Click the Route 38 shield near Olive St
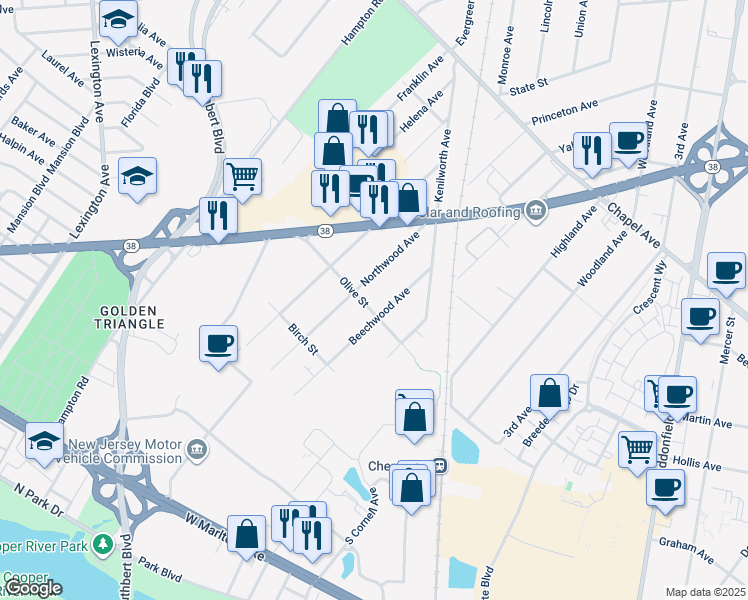 click(x=325, y=231)
